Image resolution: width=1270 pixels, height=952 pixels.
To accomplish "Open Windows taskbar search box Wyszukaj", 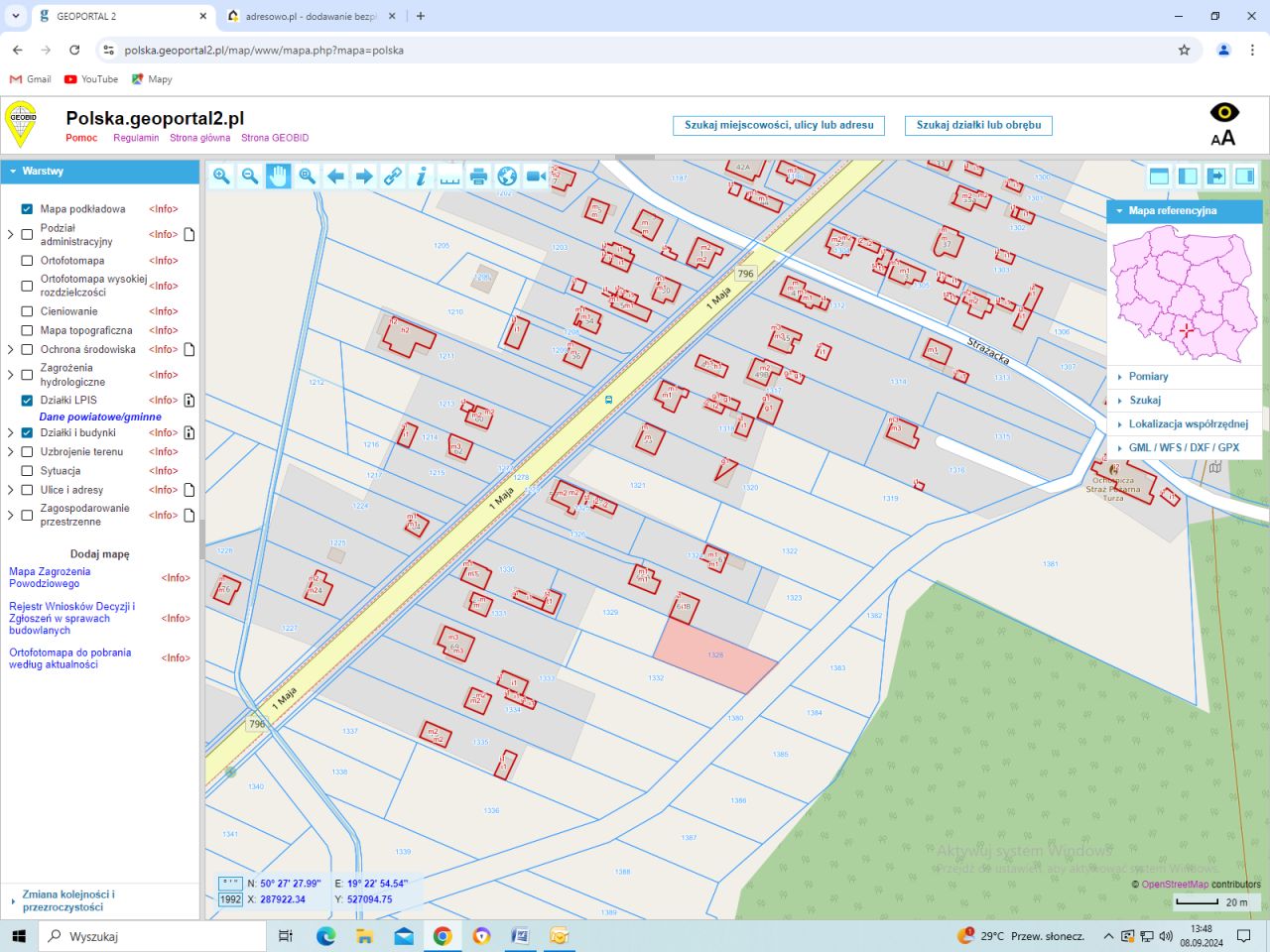I will [x=153, y=936].
